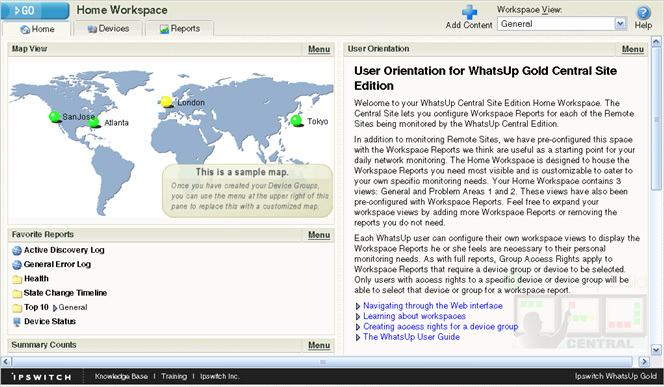Click the London yellow map marker

coord(166,102)
